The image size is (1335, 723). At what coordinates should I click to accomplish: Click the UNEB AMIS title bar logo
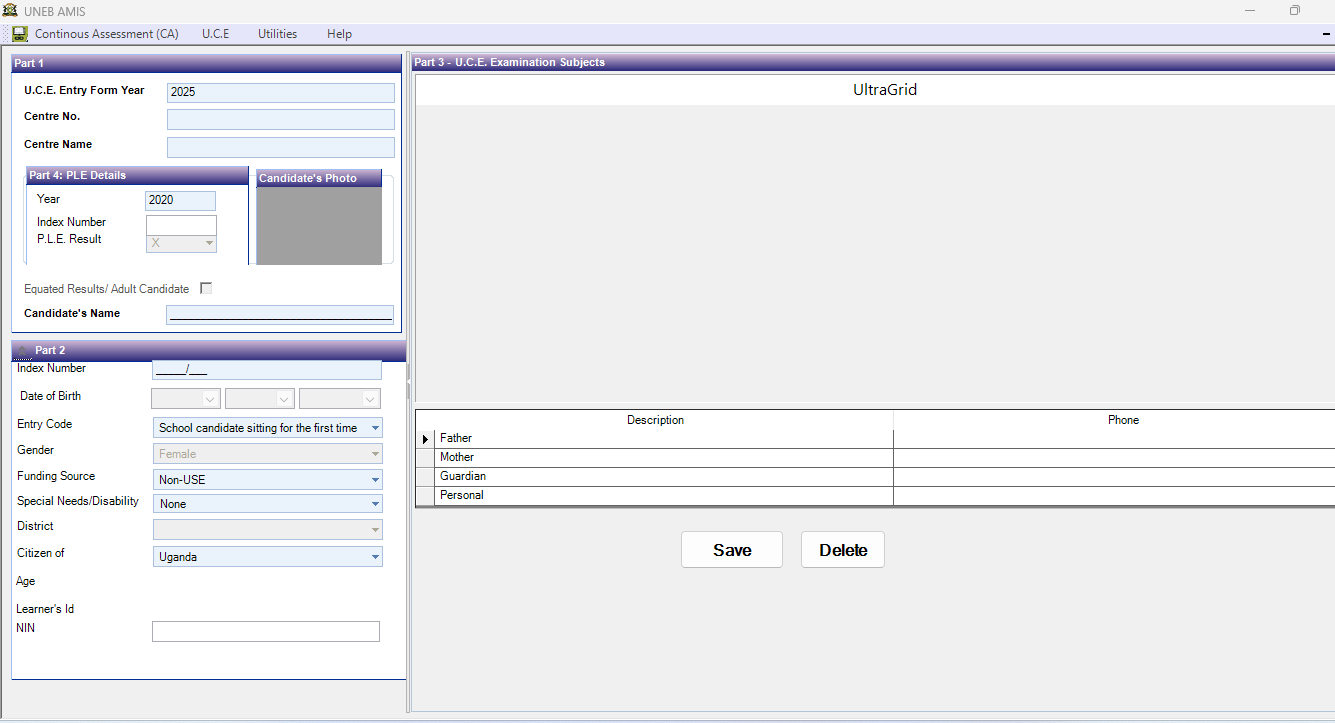pos(11,11)
